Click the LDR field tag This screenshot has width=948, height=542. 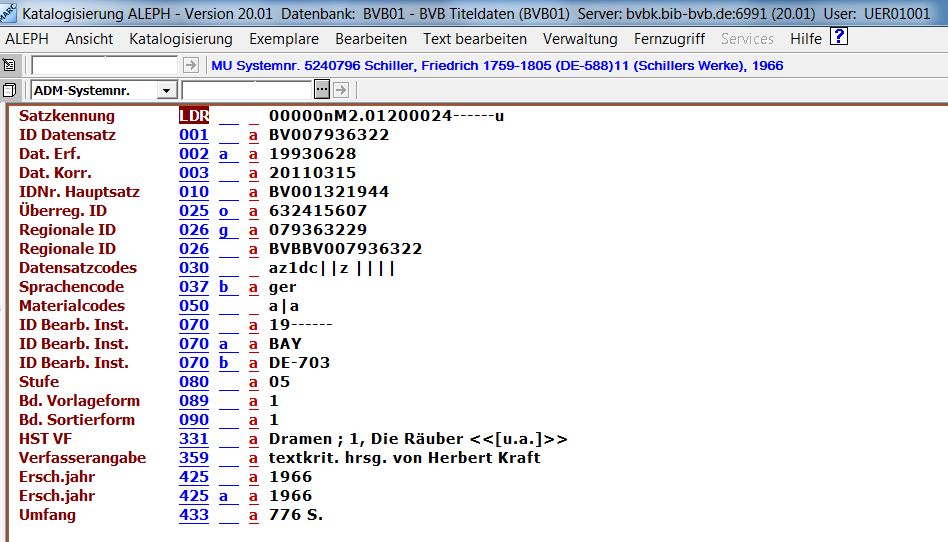tap(193, 116)
